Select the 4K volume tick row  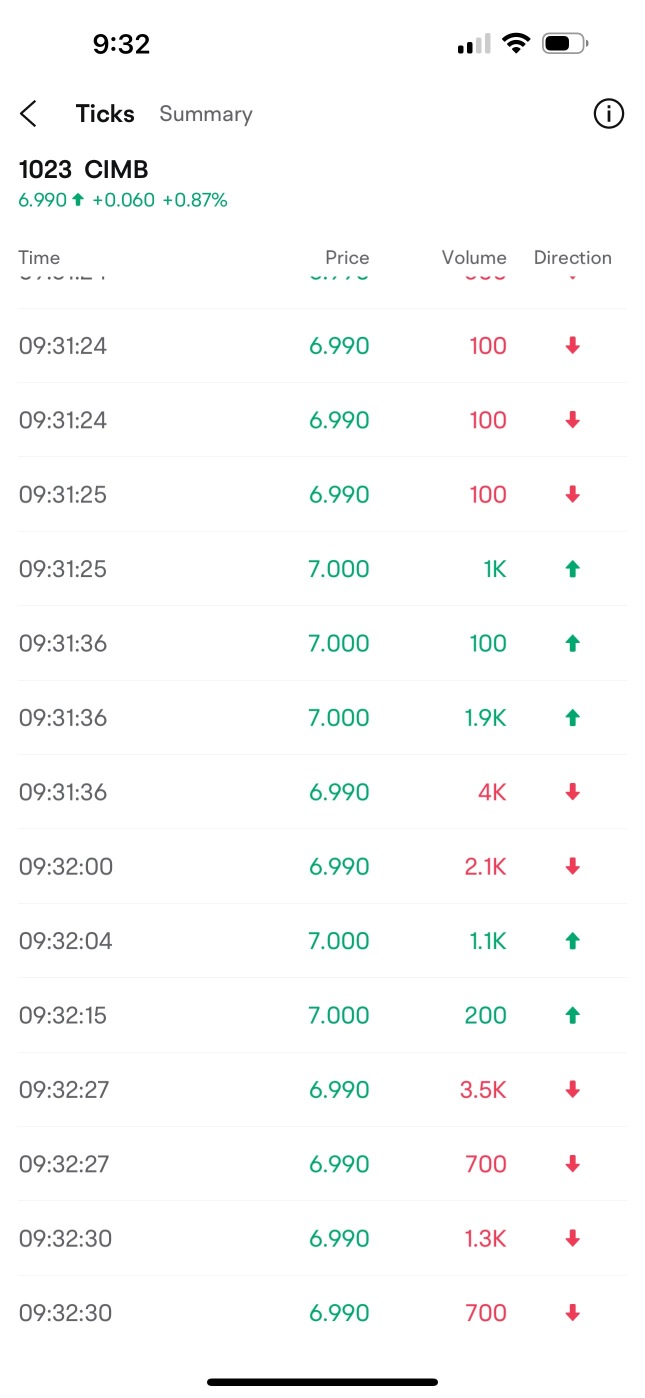click(322, 792)
